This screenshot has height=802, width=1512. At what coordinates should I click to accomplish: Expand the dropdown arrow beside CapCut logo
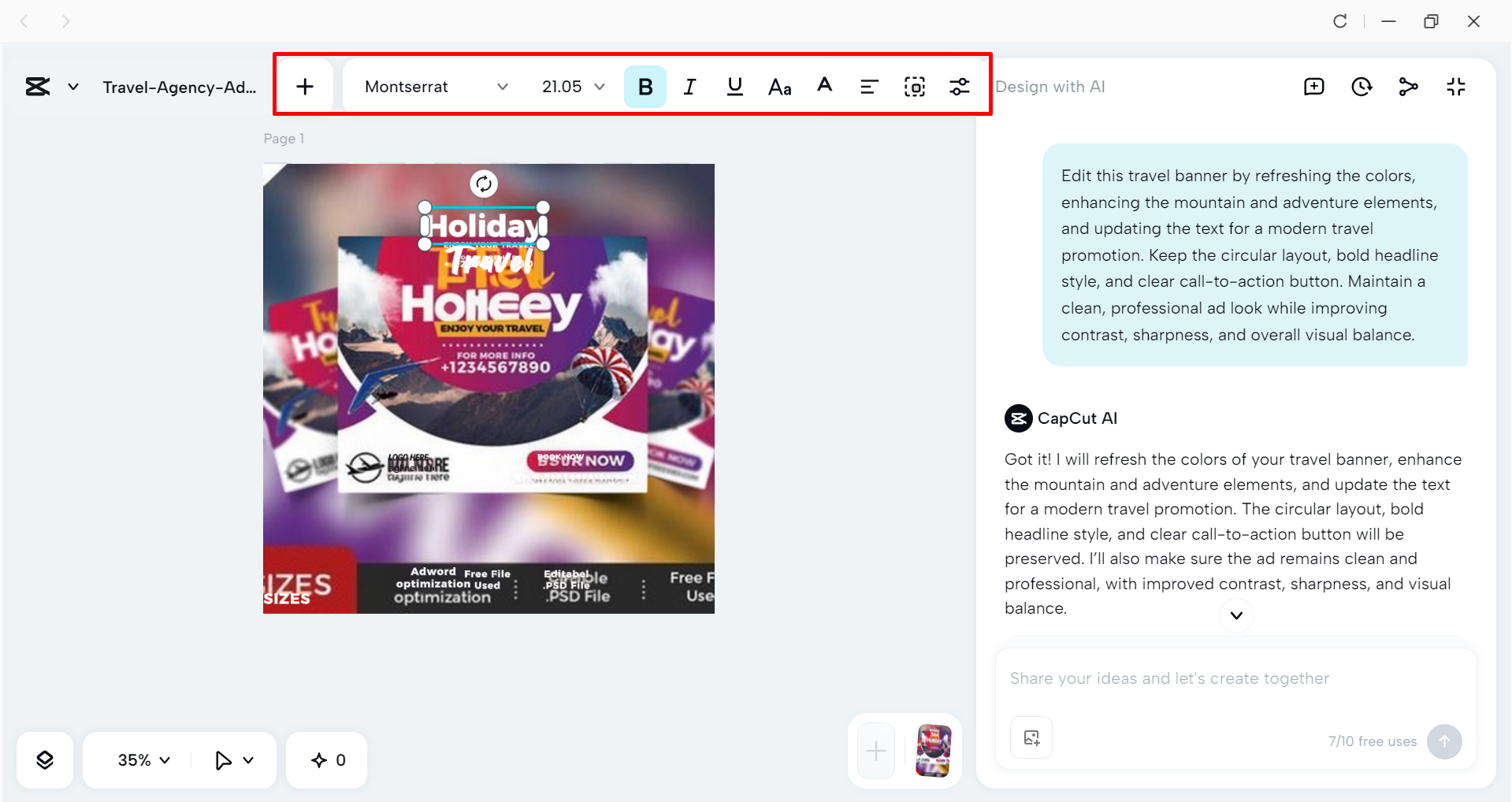click(73, 87)
